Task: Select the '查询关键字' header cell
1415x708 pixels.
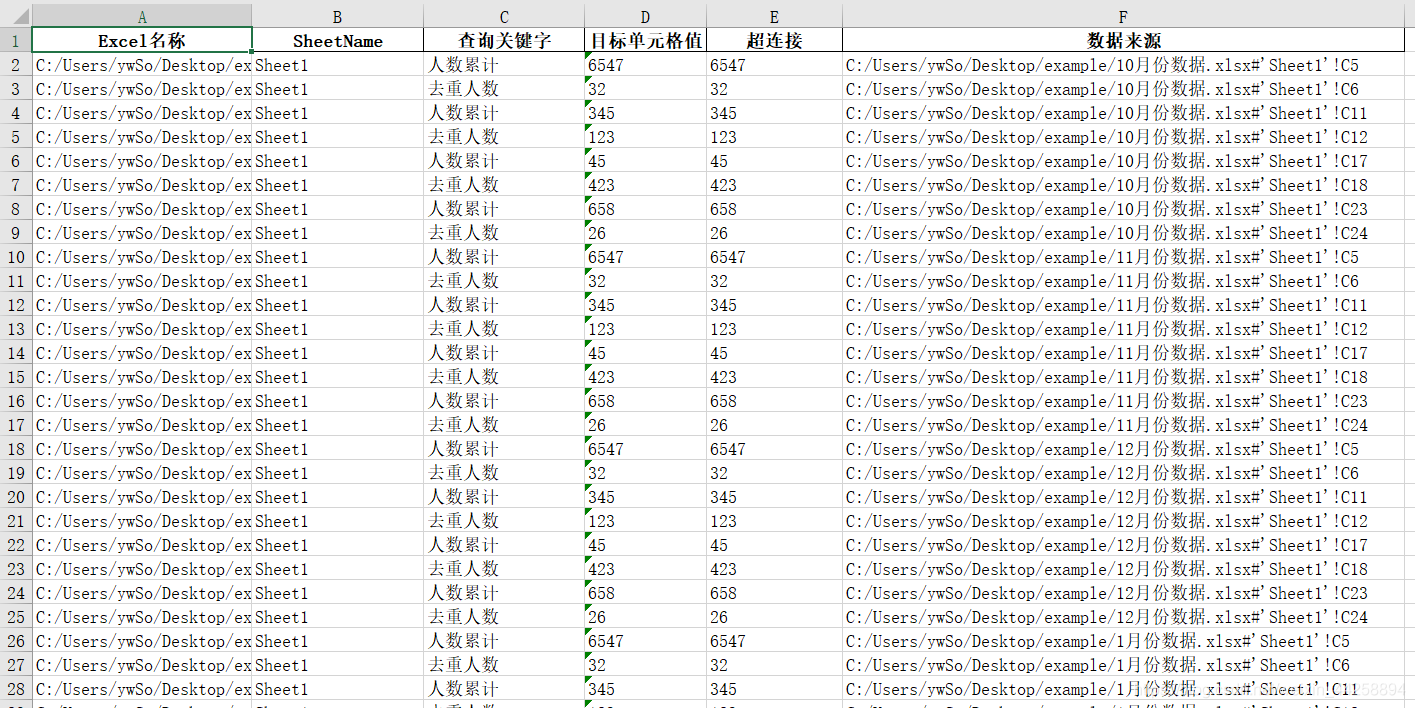Action: [x=504, y=41]
